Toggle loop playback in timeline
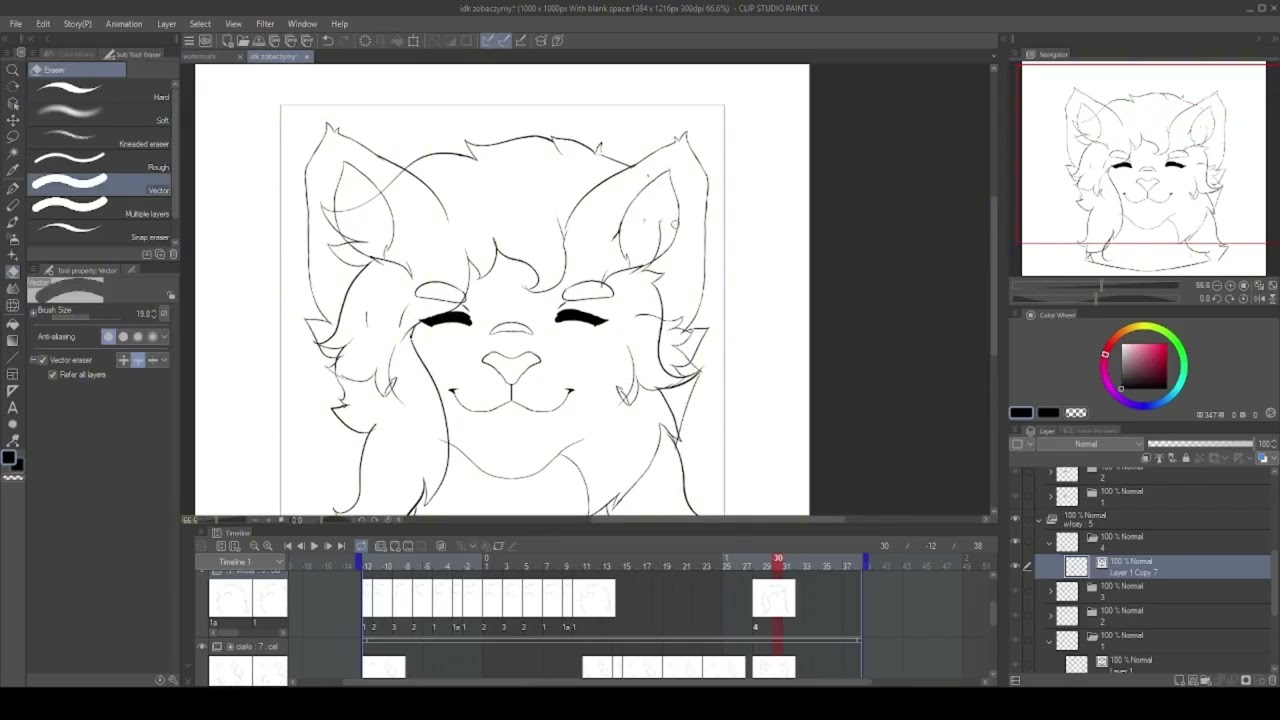The height and width of the screenshot is (720, 1280). (x=361, y=546)
